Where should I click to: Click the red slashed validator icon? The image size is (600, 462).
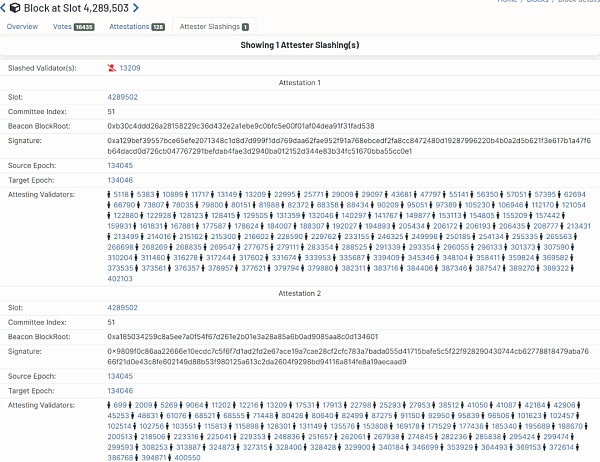[111, 68]
